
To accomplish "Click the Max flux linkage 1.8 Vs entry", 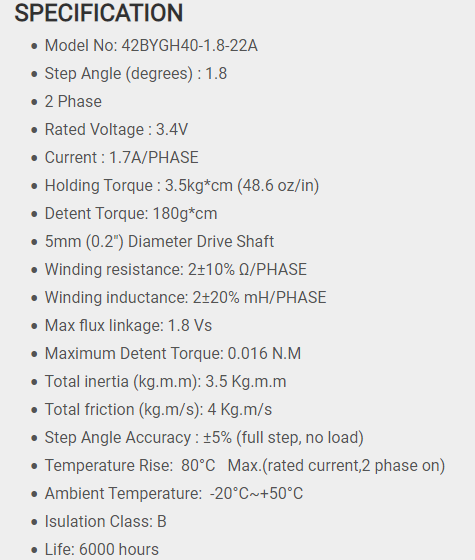I will [x=128, y=326].
